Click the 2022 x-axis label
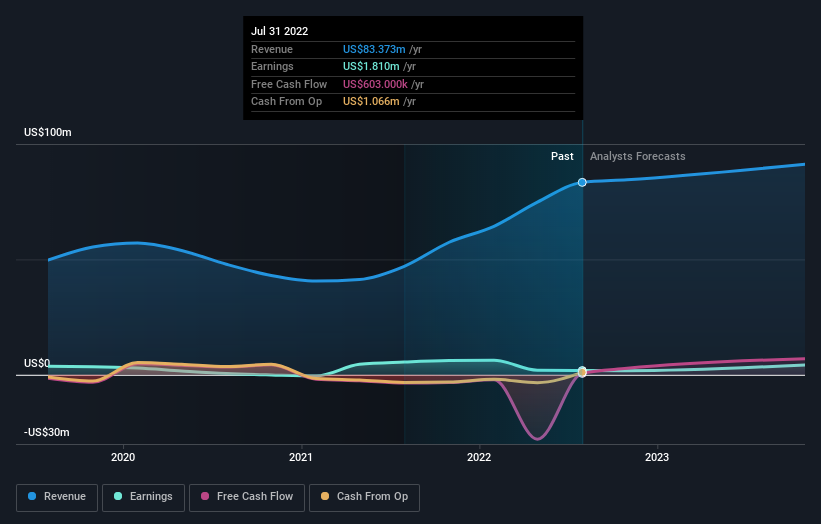Viewport: 821px width, 524px height. coord(479,457)
